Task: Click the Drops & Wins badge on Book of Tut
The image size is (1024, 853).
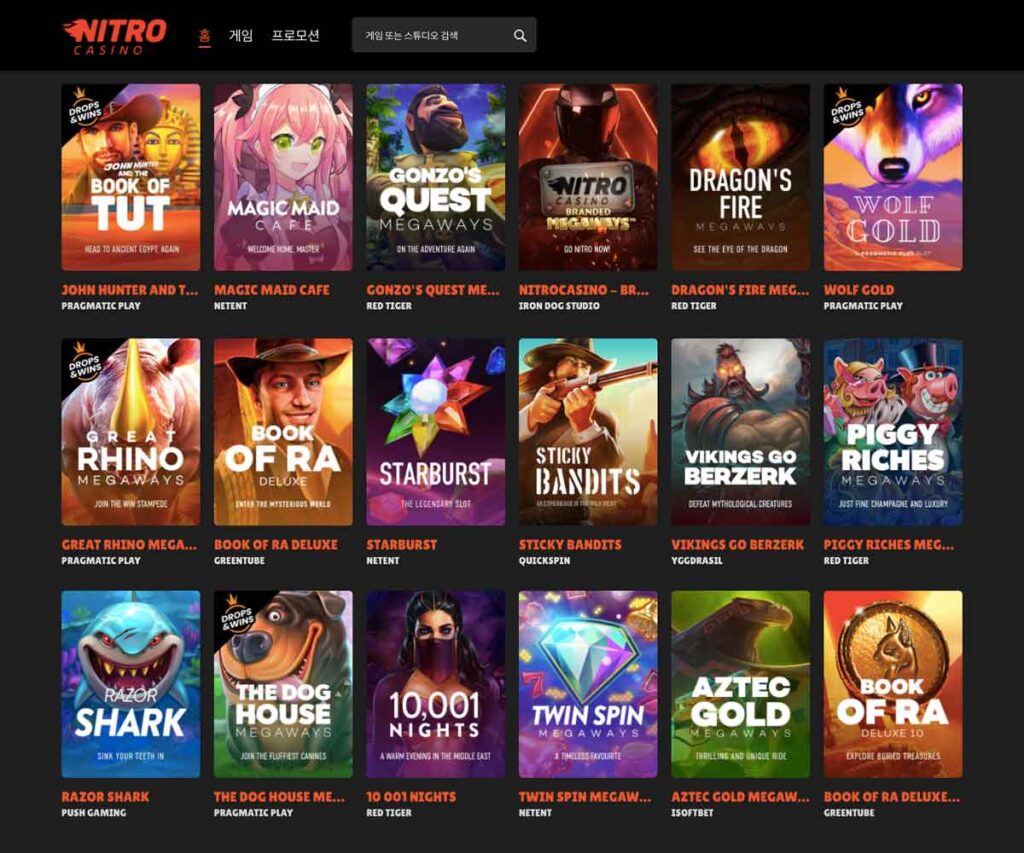Action: (85, 108)
